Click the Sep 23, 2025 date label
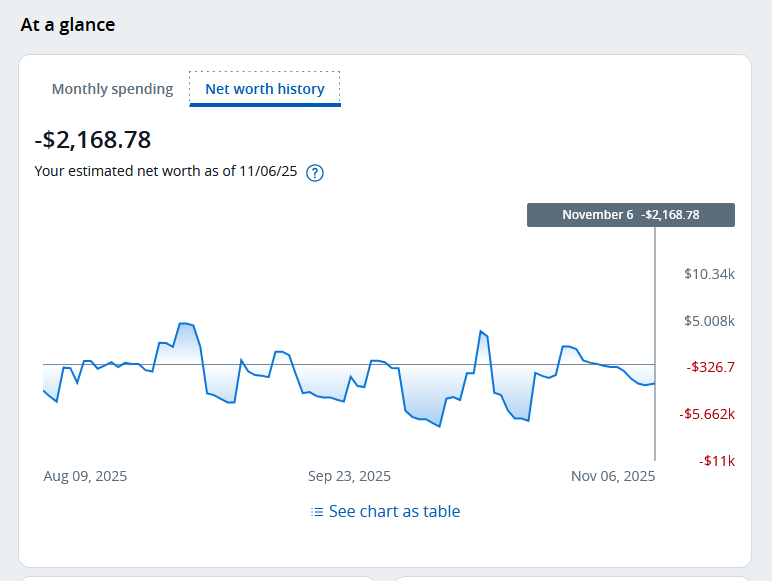The height and width of the screenshot is (581, 772). tap(349, 476)
